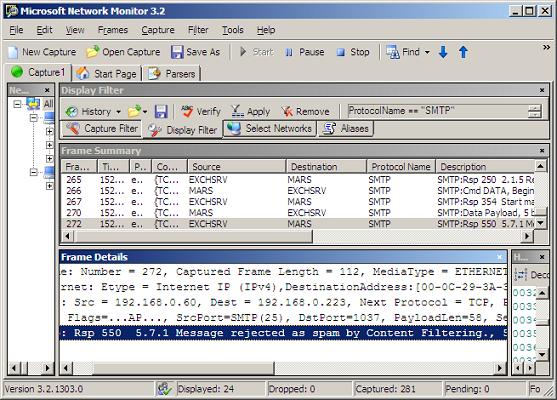Image resolution: width=557 pixels, height=400 pixels.
Task: Expand the toolbar overflow chevron
Action: click(546, 47)
